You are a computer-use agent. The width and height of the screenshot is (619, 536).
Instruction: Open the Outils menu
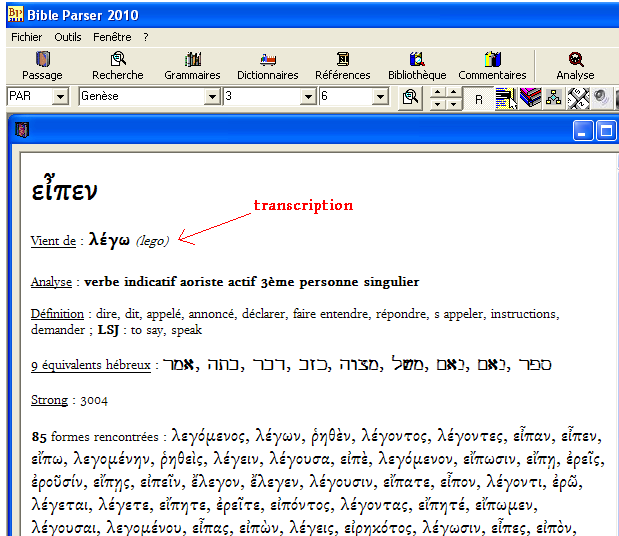pyautogui.click(x=68, y=37)
